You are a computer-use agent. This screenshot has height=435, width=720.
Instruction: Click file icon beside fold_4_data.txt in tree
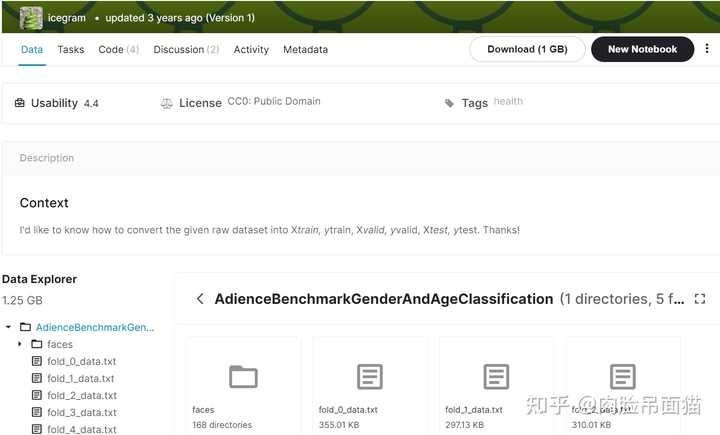(x=37, y=429)
